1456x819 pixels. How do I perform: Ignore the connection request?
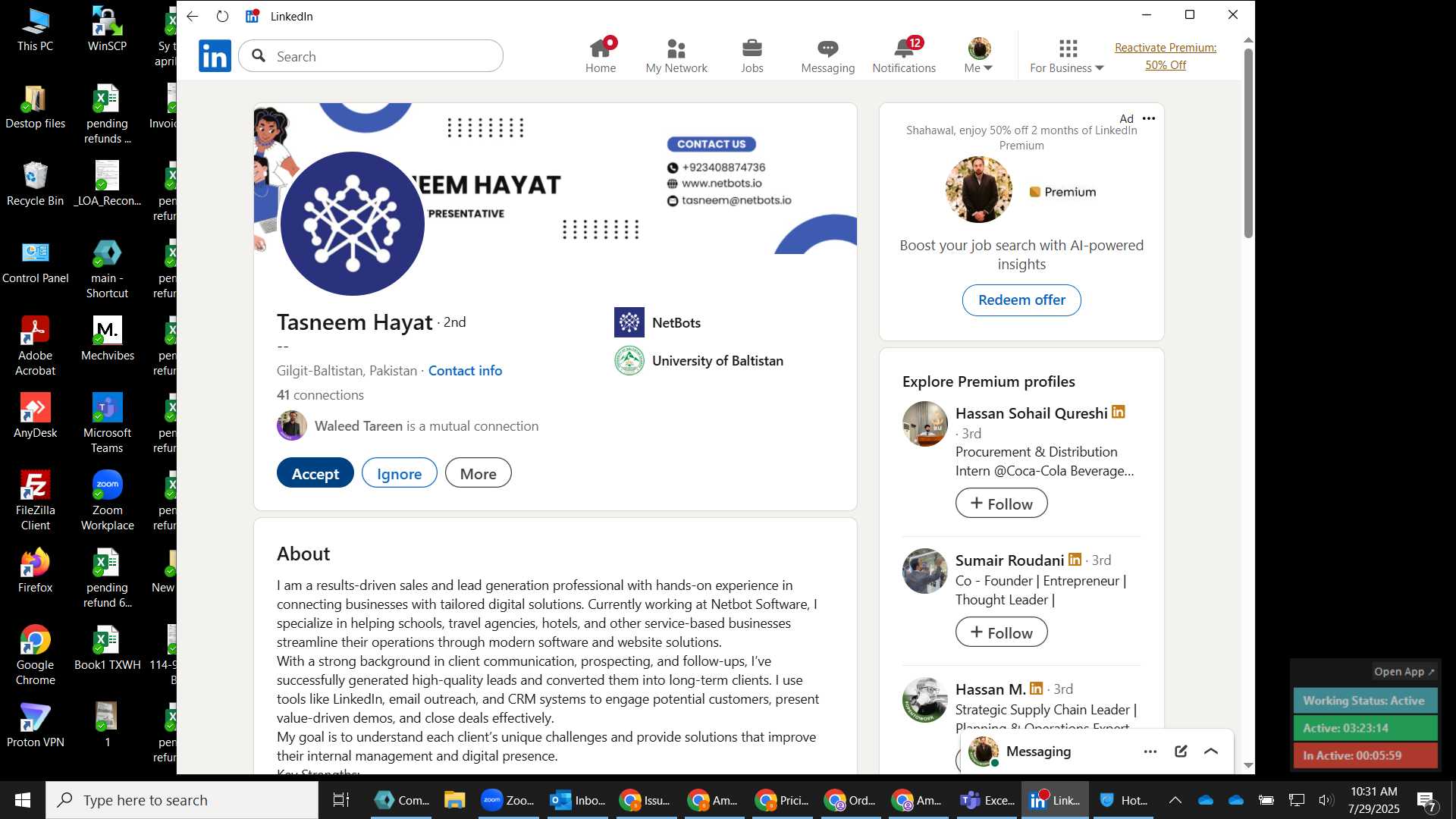point(400,473)
